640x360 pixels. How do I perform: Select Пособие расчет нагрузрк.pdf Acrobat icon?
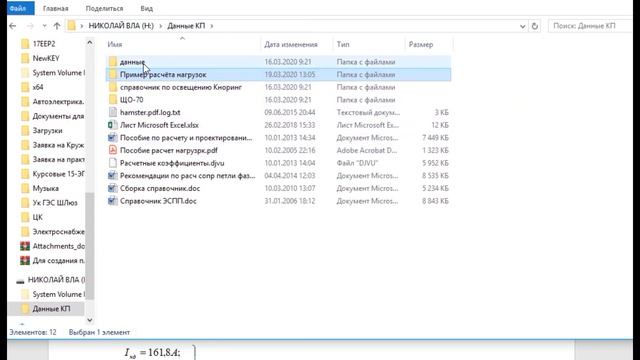point(113,150)
